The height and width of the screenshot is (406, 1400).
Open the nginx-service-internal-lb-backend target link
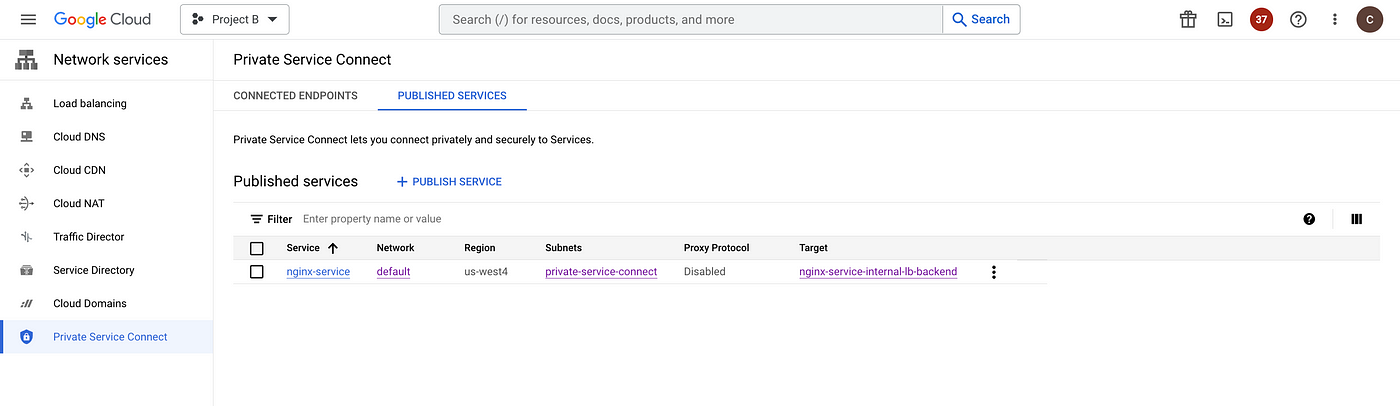click(878, 272)
